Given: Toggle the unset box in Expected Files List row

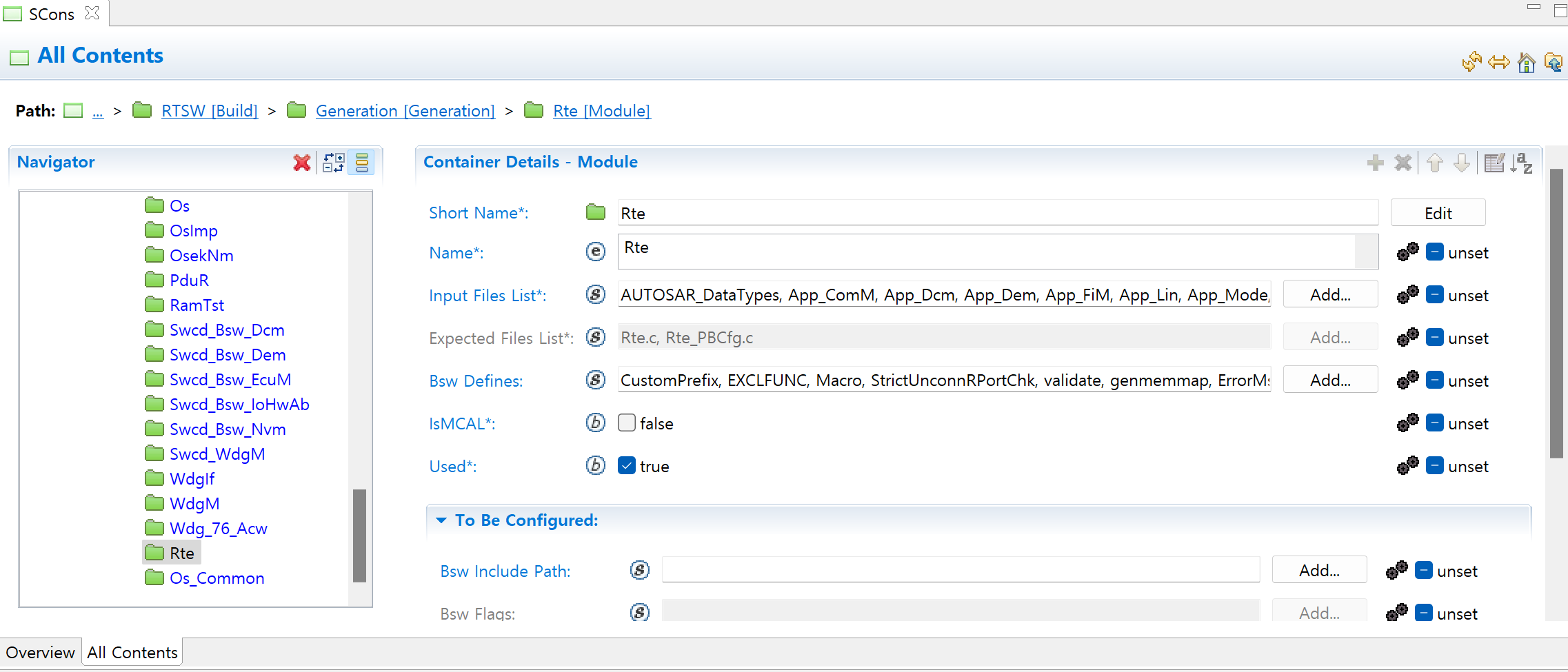Looking at the screenshot, I should point(1435,338).
